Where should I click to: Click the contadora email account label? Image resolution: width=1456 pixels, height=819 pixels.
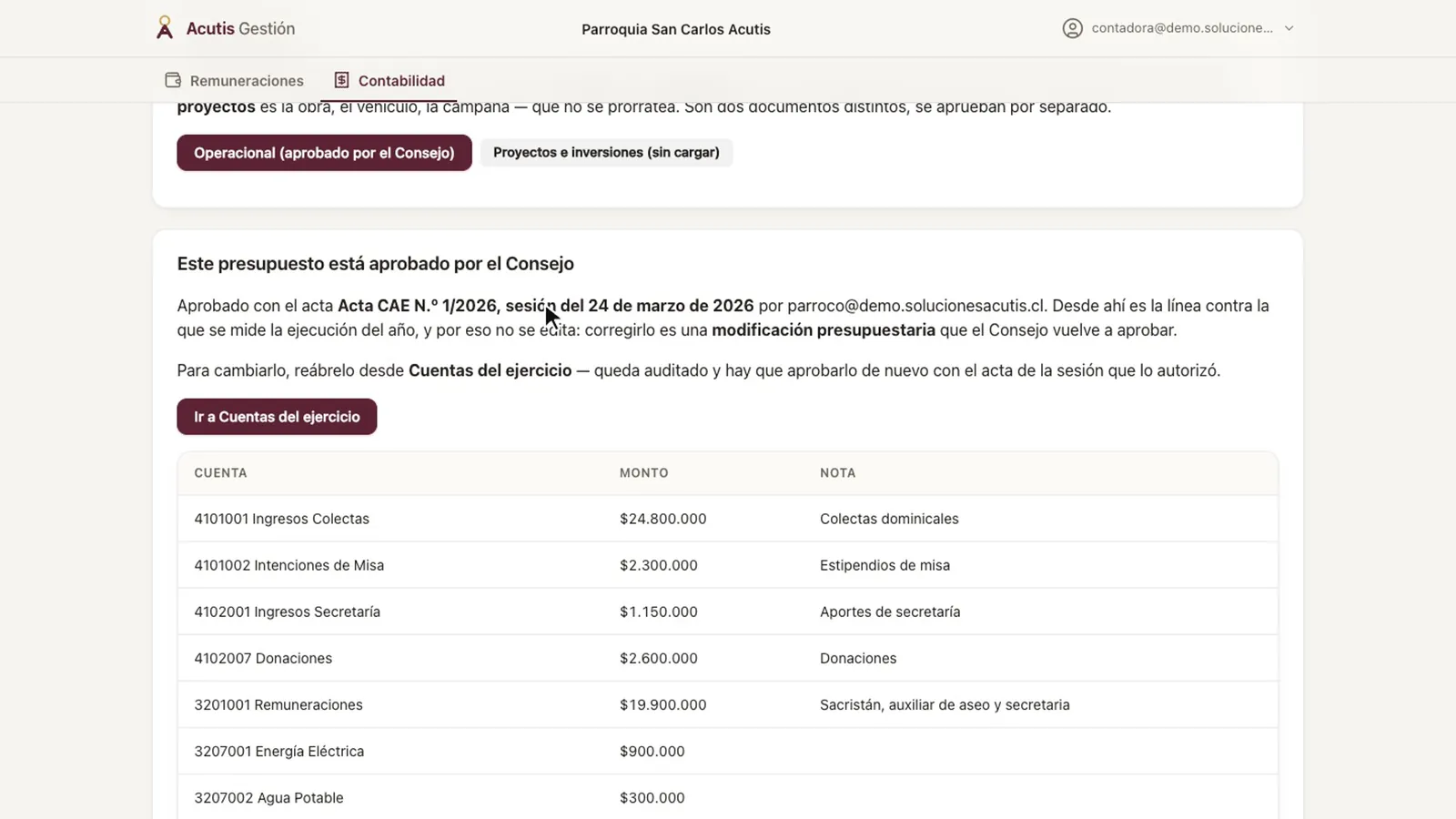pyautogui.click(x=1182, y=28)
